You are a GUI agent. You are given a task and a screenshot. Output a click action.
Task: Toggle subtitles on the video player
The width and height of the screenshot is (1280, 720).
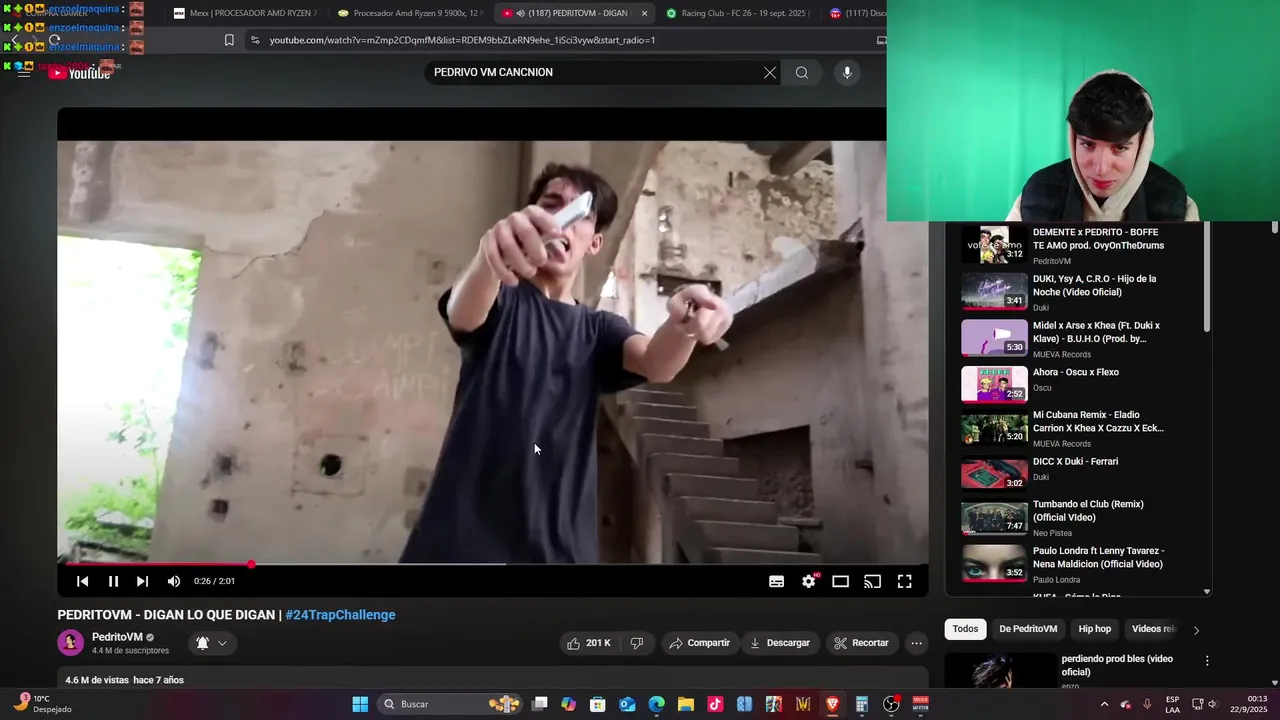776,581
